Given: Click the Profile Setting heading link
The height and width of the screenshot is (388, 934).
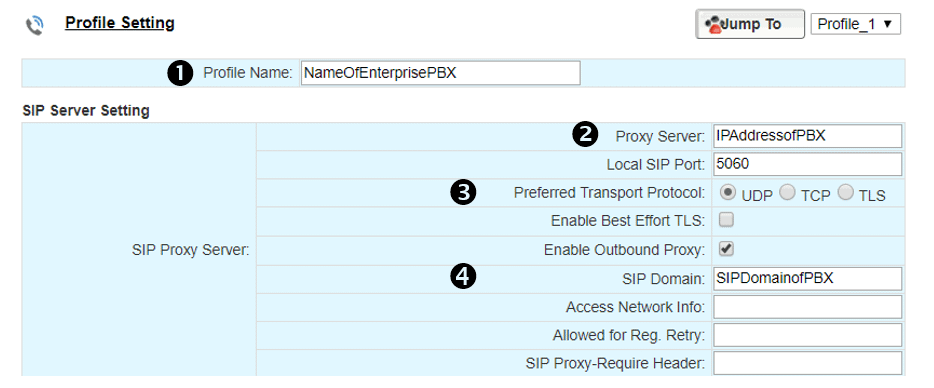Looking at the screenshot, I should click(120, 23).
